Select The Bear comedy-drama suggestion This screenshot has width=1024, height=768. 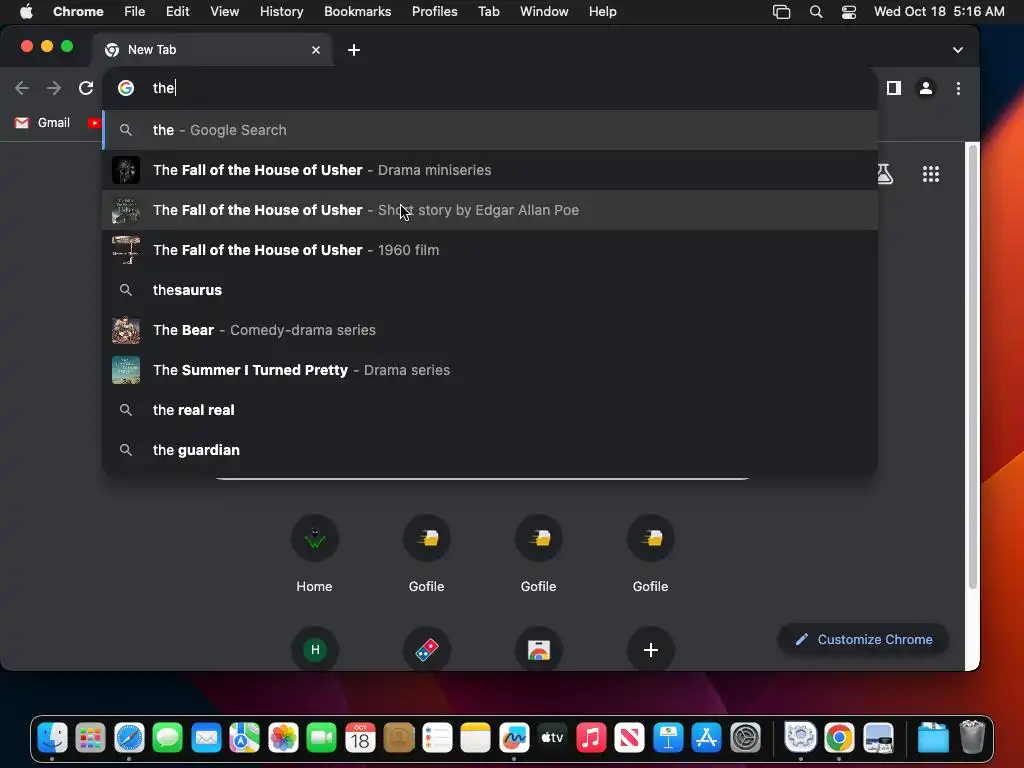point(490,330)
